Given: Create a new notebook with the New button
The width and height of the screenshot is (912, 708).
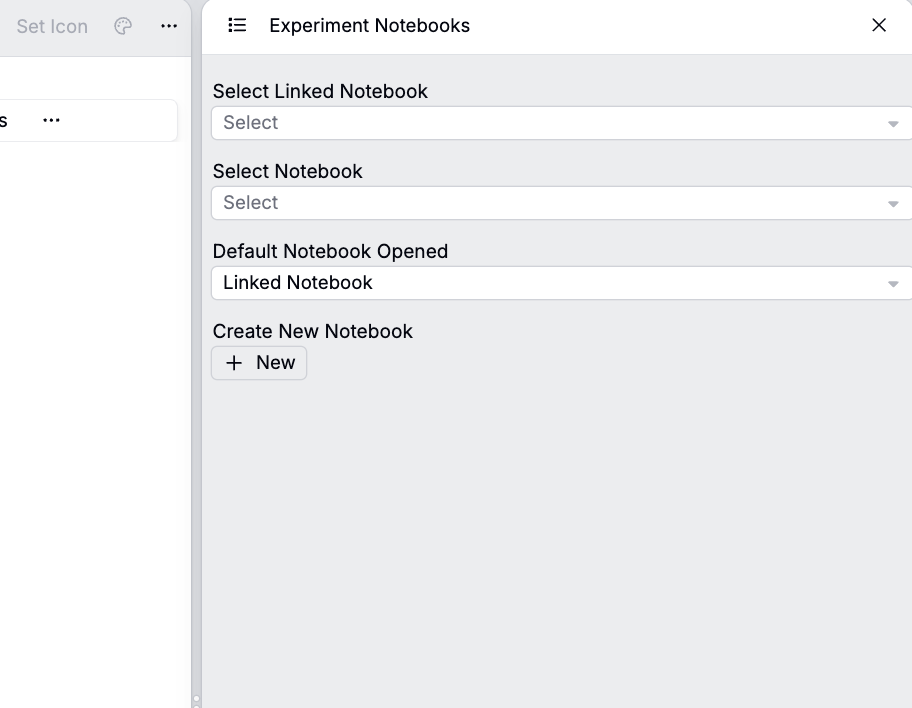Looking at the screenshot, I should coord(259,363).
